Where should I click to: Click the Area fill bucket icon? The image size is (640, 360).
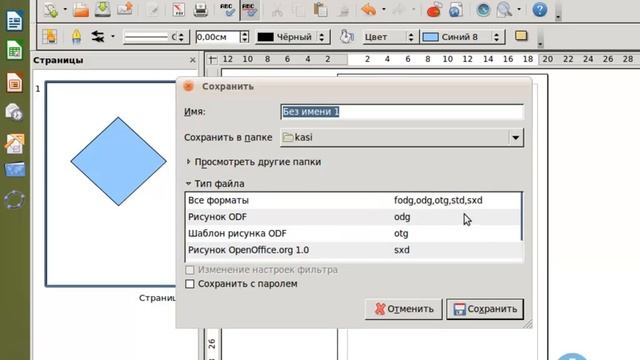pyautogui.click(x=347, y=37)
